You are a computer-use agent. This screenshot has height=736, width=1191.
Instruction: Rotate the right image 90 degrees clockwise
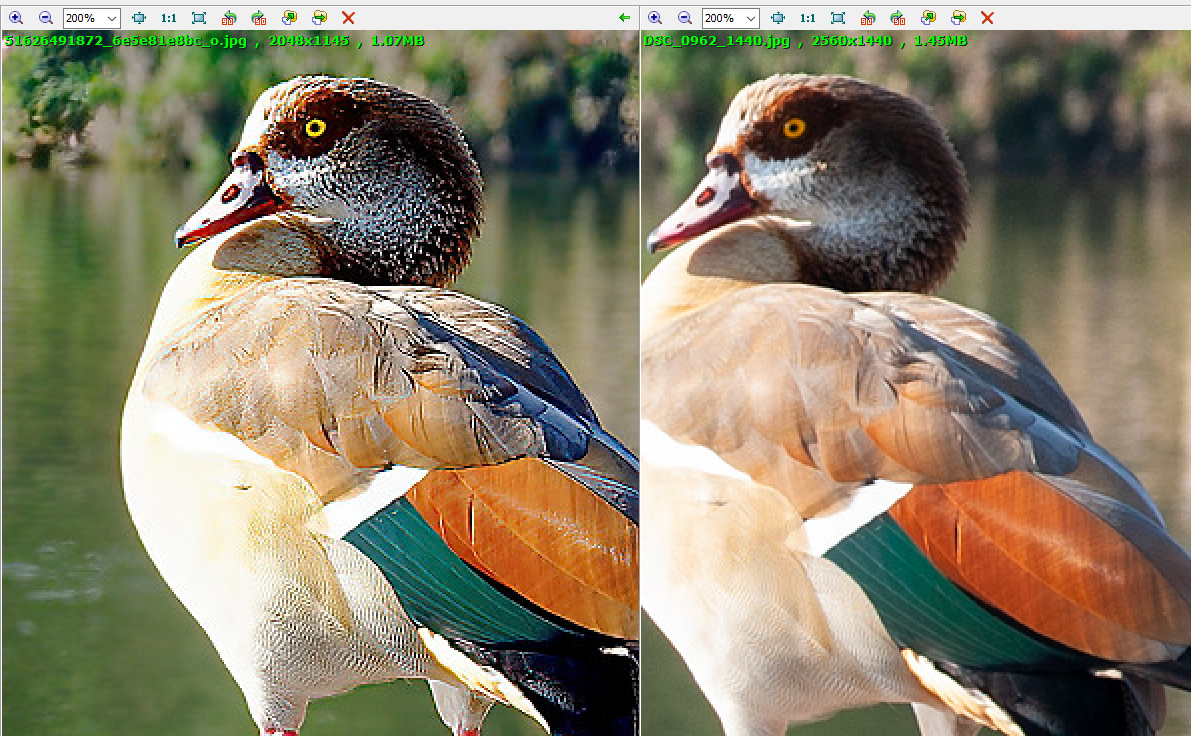pyautogui.click(x=898, y=18)
